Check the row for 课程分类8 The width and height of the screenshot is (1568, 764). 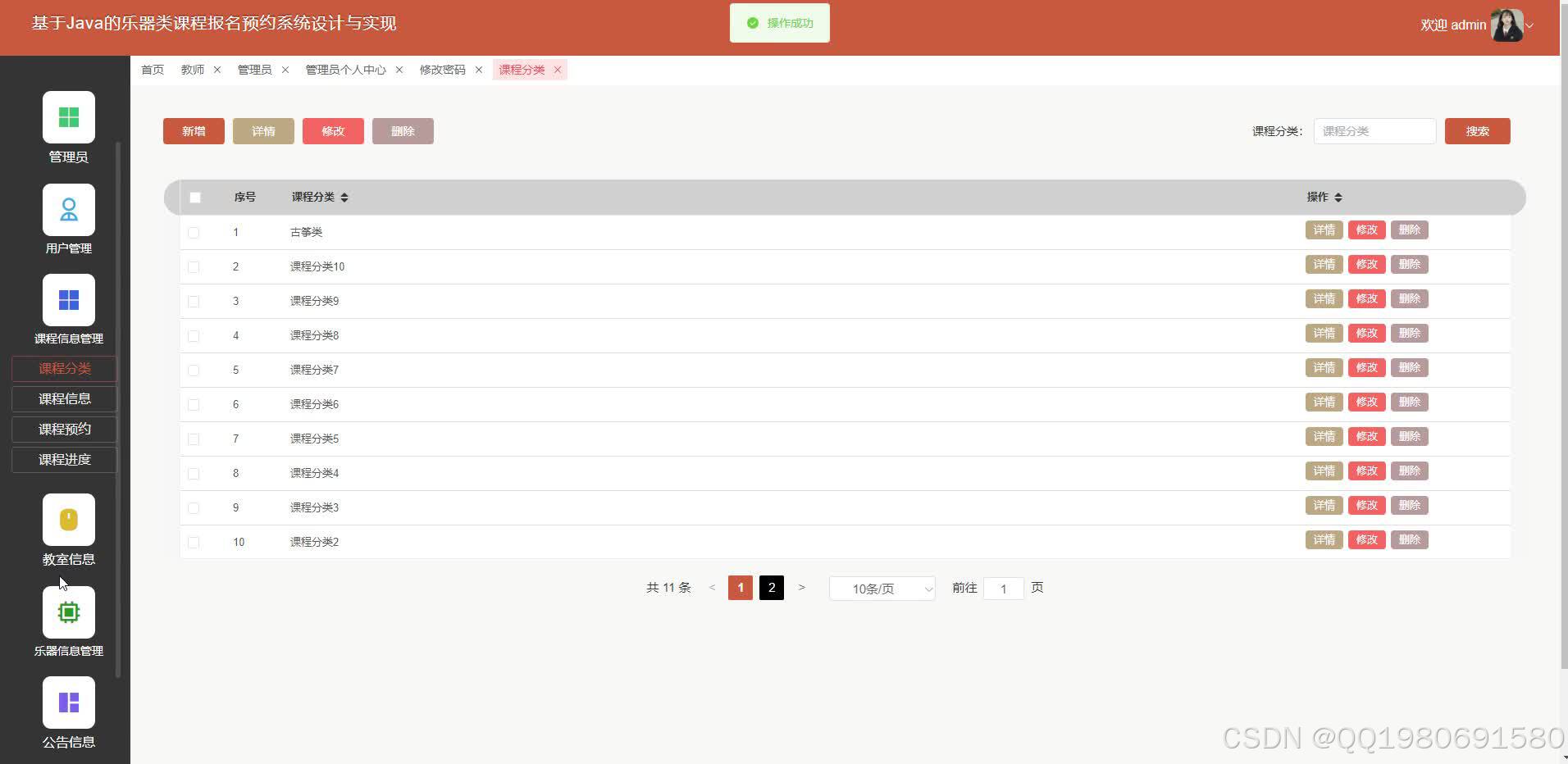(x=194, y=336)
